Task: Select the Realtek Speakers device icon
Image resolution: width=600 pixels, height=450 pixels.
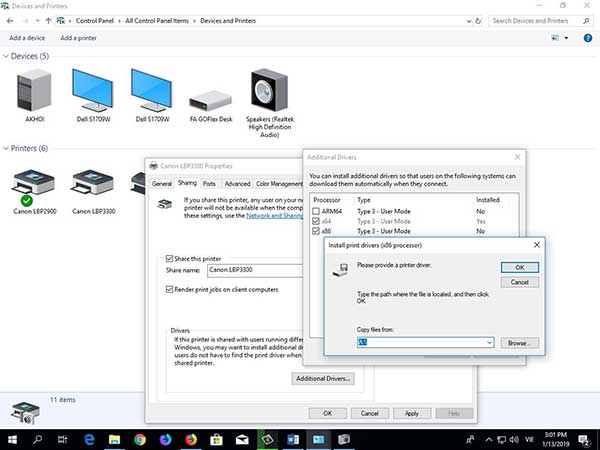Action: (x=269, y=90)
